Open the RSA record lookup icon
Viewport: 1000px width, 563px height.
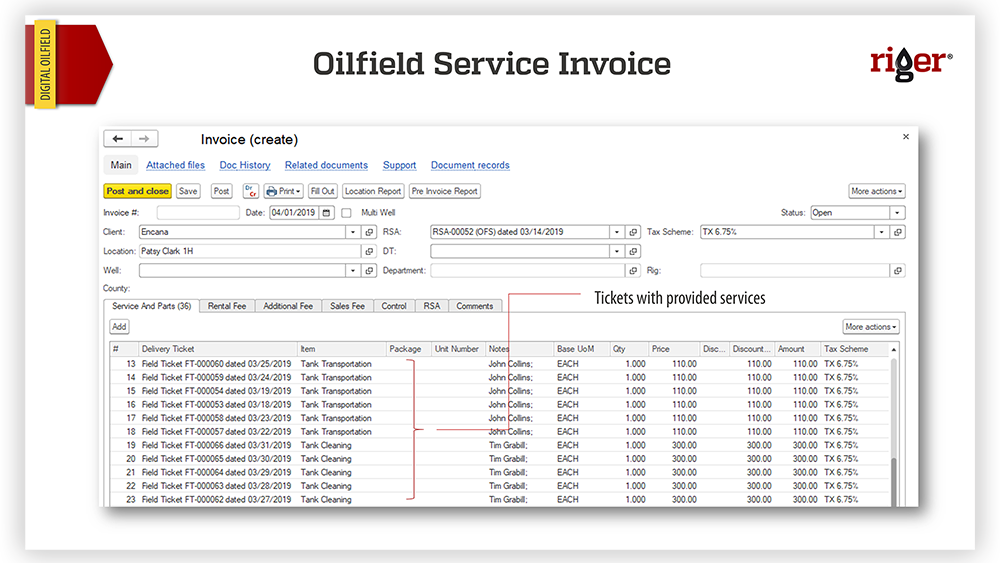[634, 232]
